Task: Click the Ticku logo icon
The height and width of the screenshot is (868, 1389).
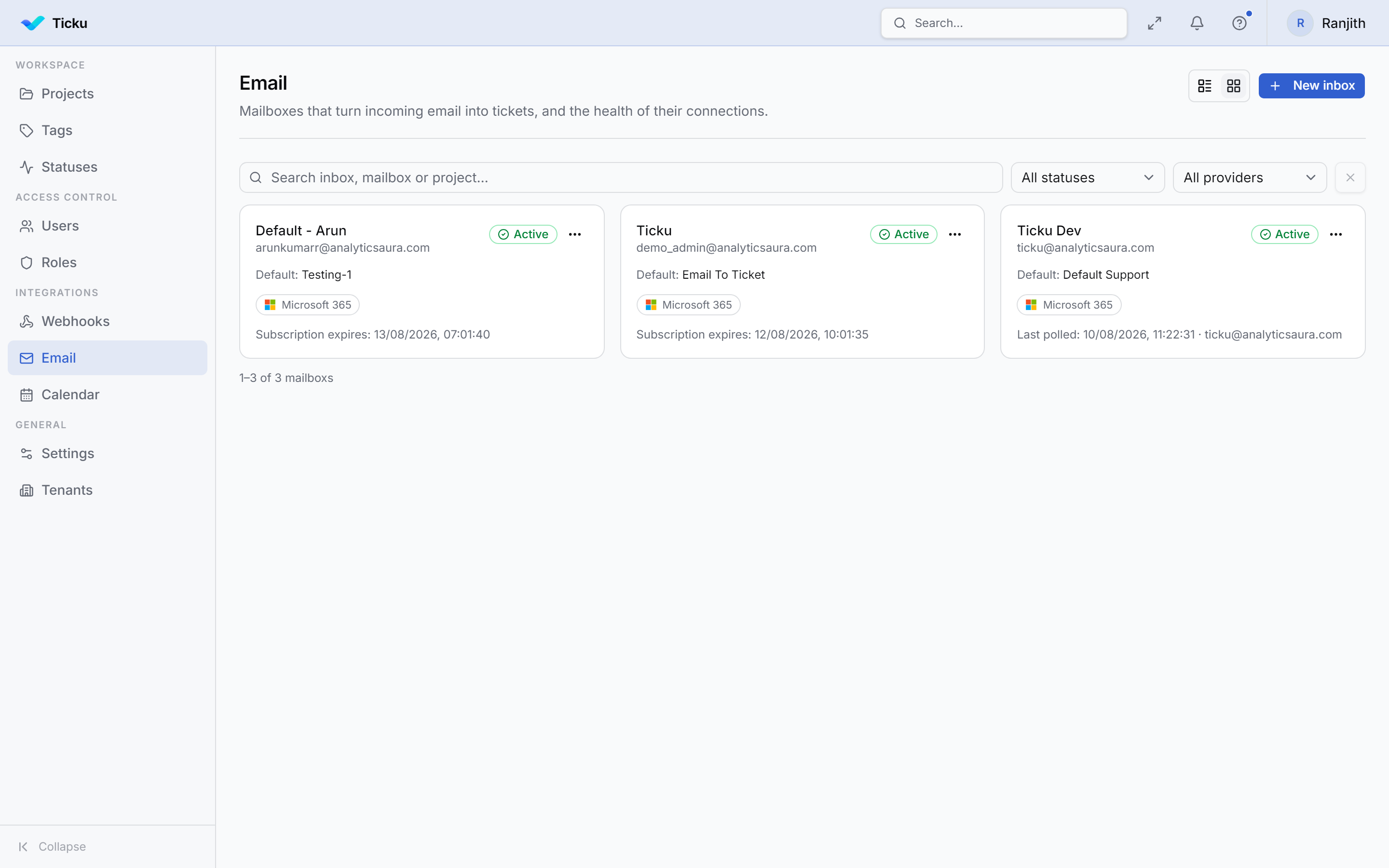Action: (x=32, y=23)
